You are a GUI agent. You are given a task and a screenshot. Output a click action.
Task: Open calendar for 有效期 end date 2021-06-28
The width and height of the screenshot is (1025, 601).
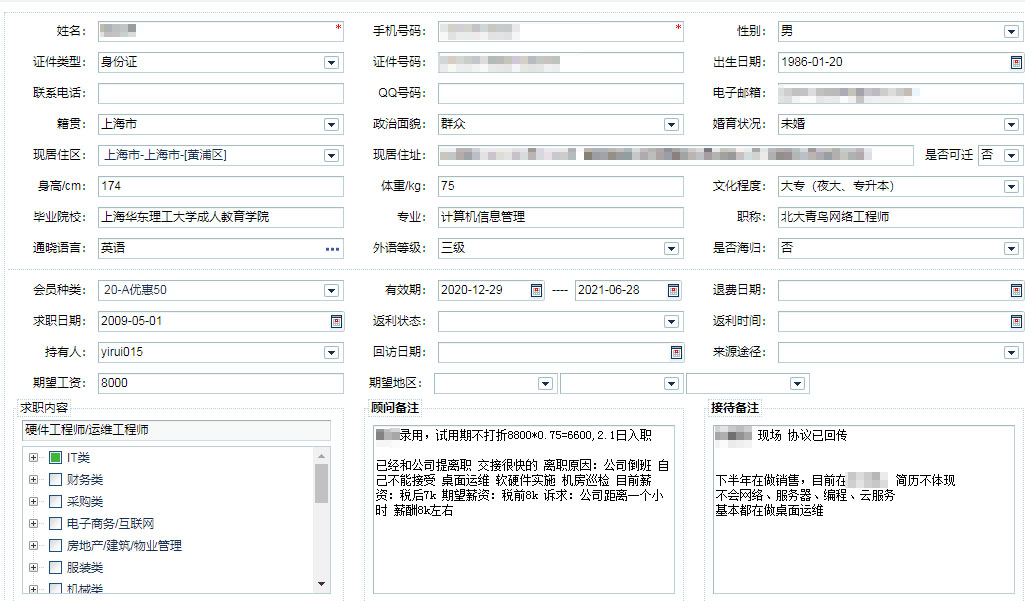coord(673,290)
